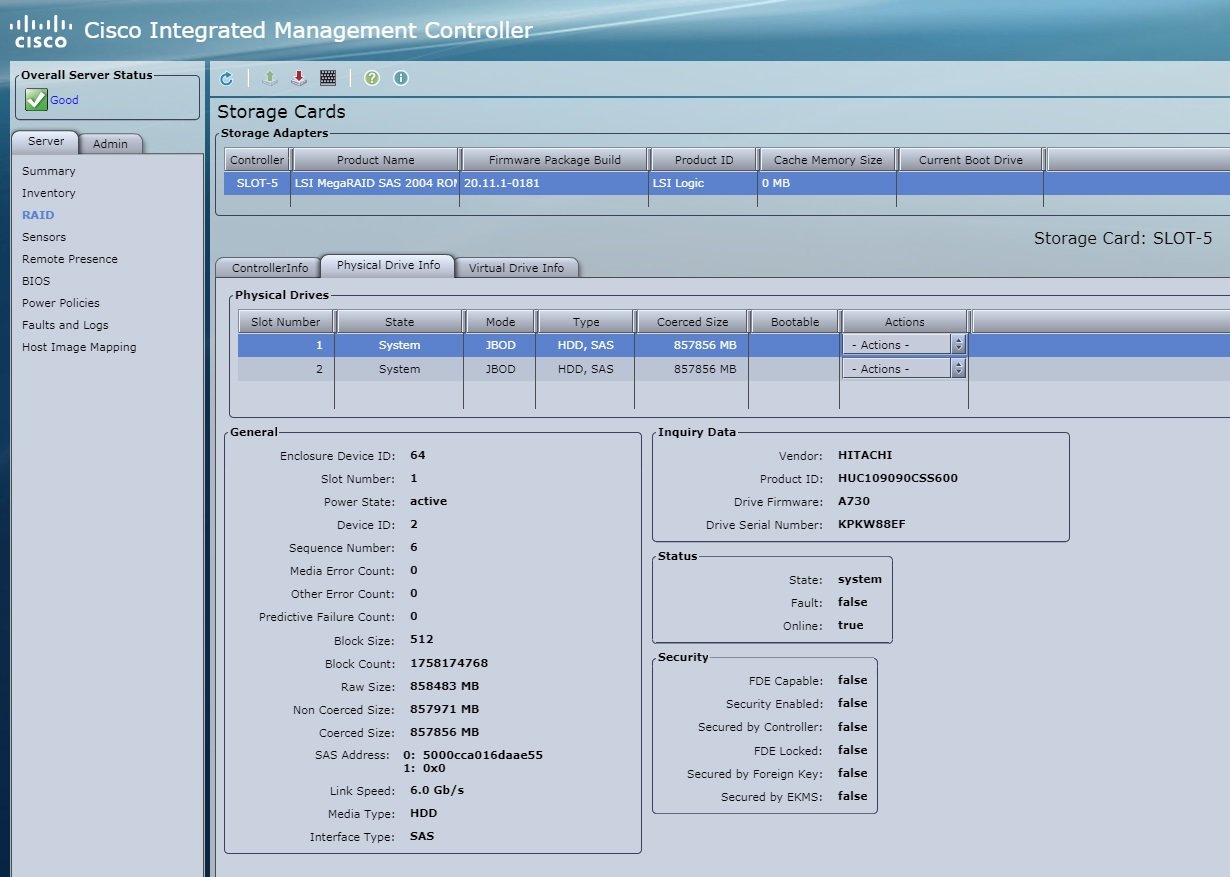The image size is (1230, 877).
Task: Open the Admin tab in the sidebar
Action: click(110, 144)
